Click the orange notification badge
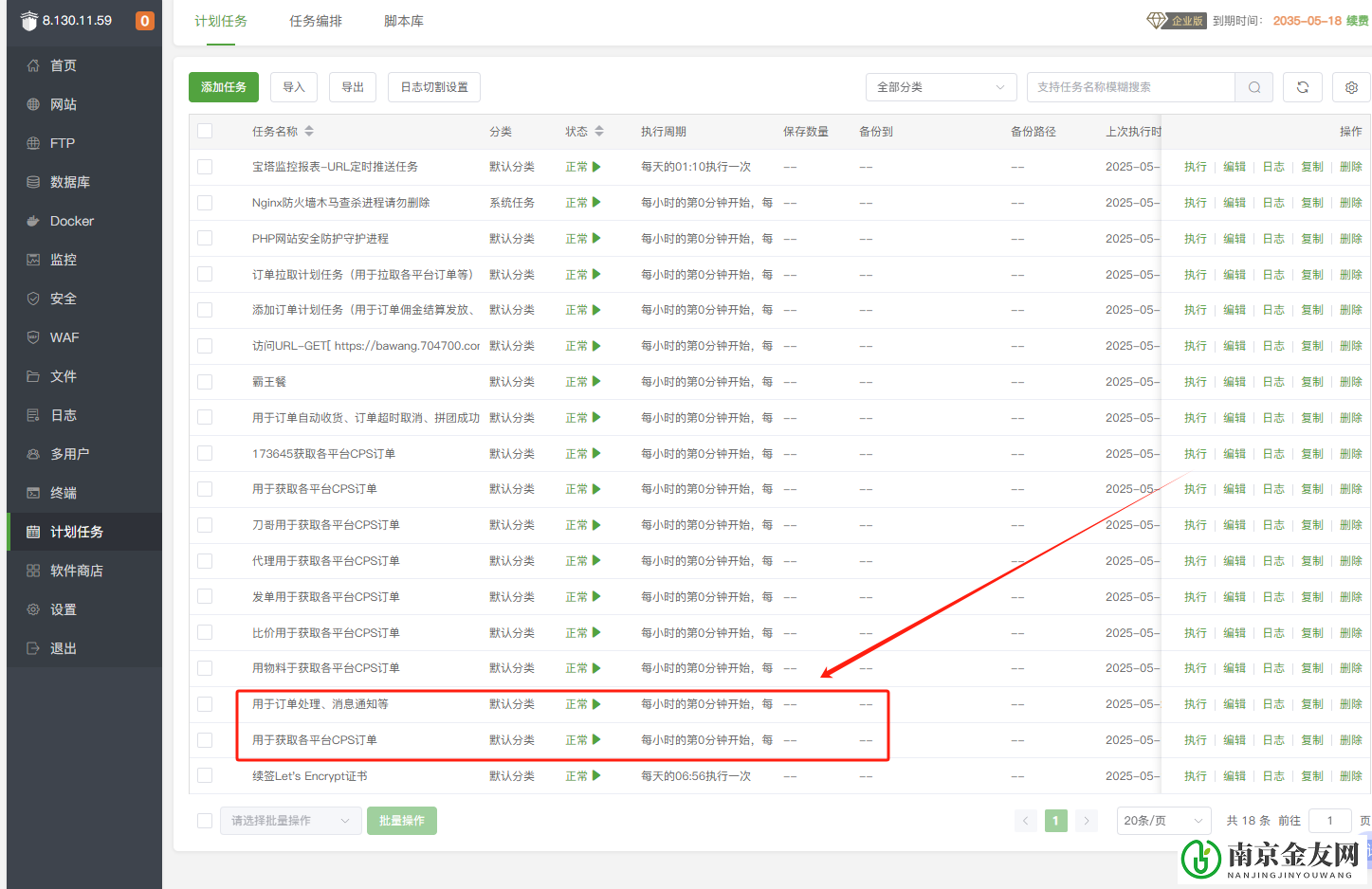Image resolution: width=1372 pixels, height=889 pixels. point(144,21)
